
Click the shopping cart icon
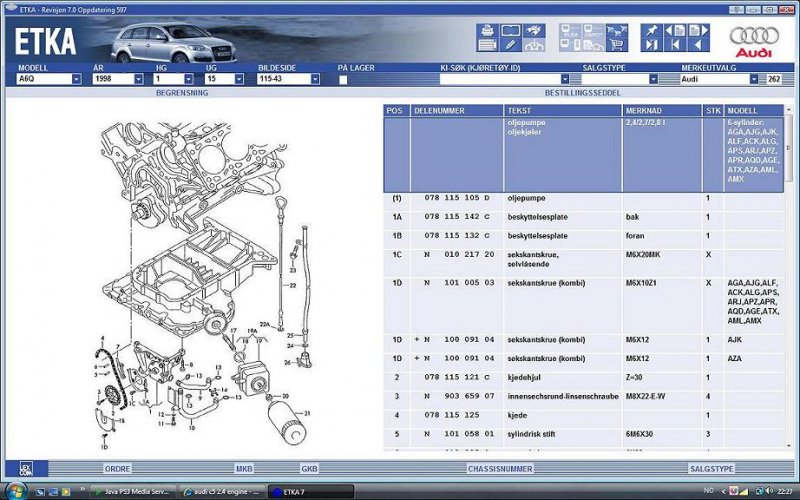coord(617,45)
